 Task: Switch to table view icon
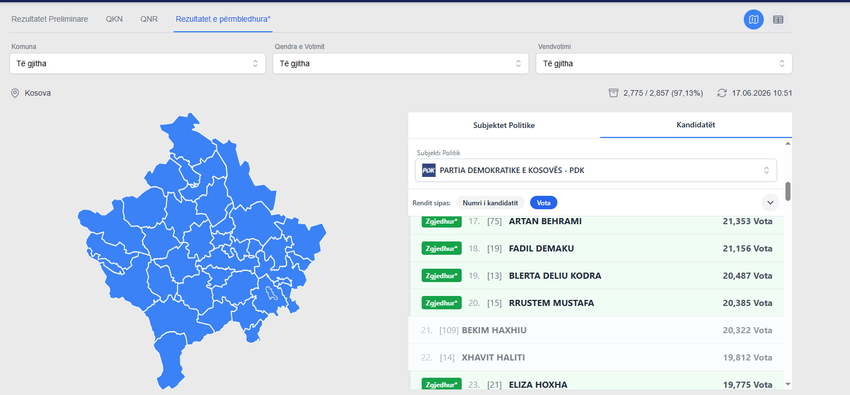point(778,20)
